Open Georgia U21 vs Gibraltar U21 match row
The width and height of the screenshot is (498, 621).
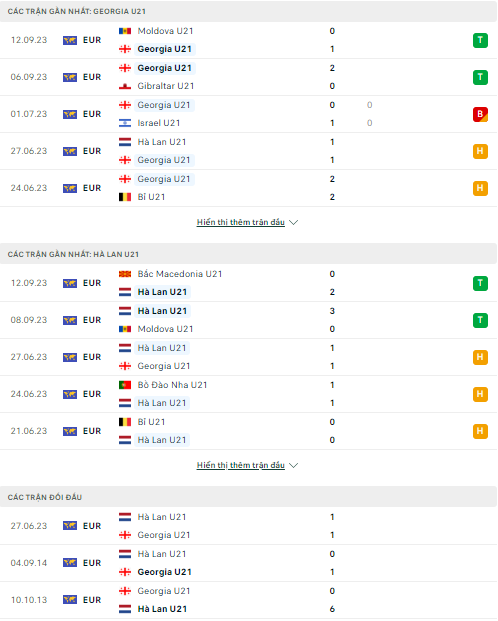248,77
